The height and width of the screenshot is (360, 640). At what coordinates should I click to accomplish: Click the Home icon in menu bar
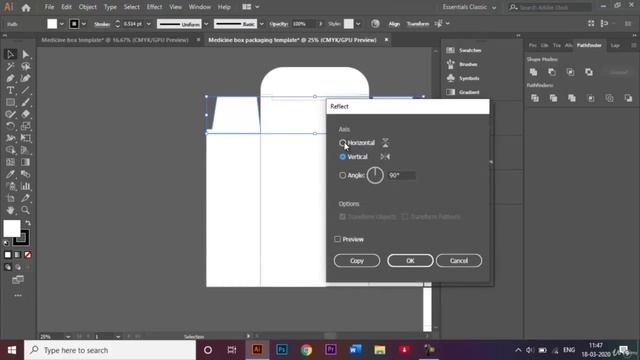pos(26,7)
